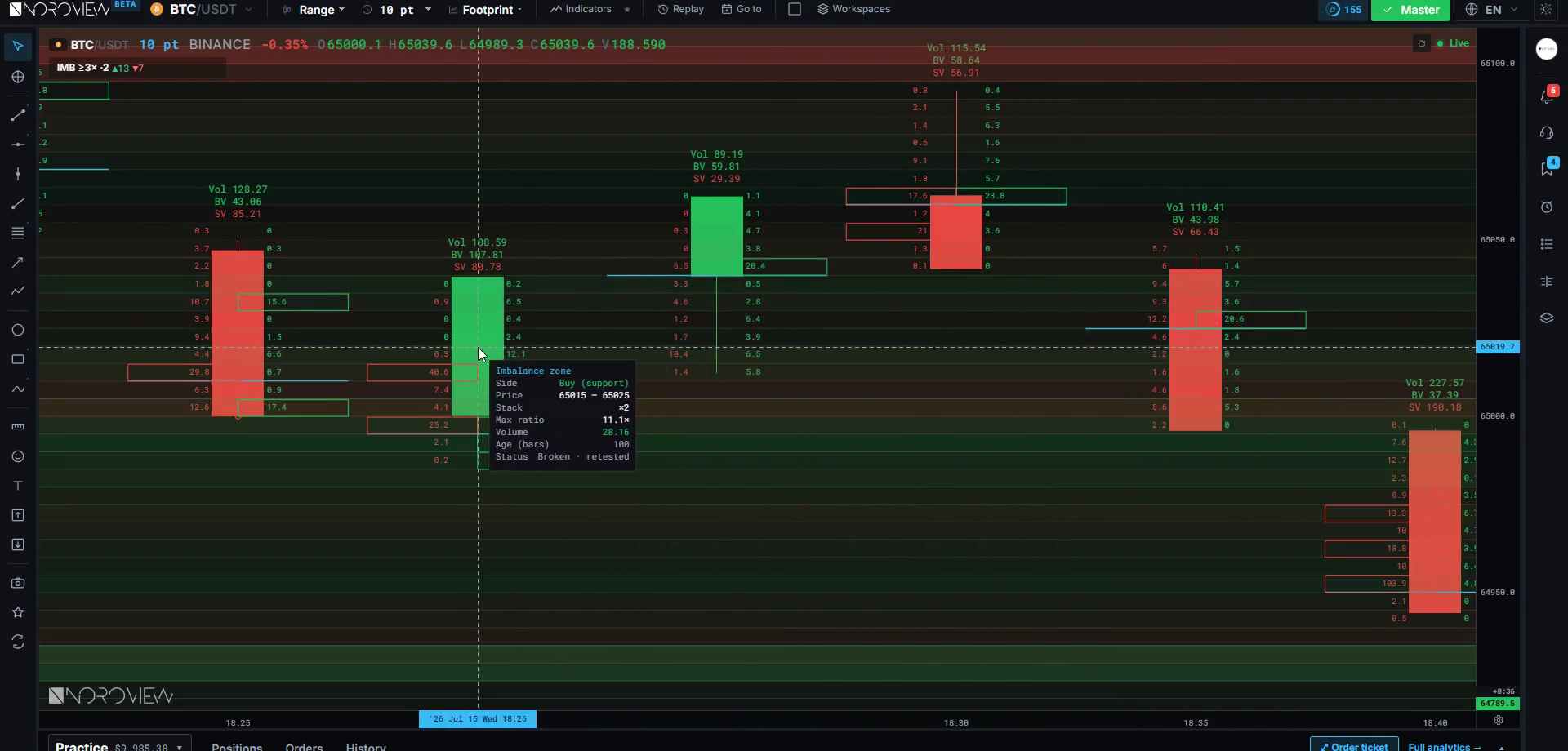The height and width of the screenshot is (751, 1568).
Task: Select the crosshair tool
Action: coord(18,77)
